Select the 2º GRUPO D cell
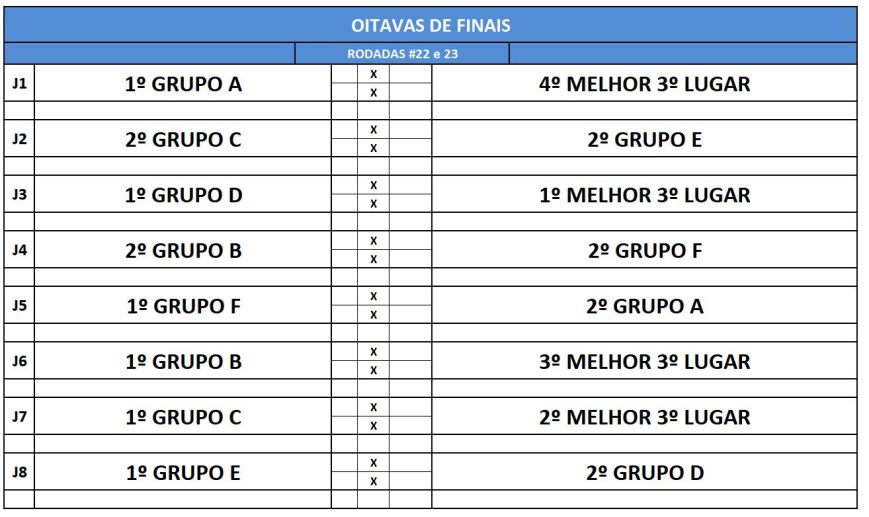The image size is (869, 517). (x=644, y=472)
